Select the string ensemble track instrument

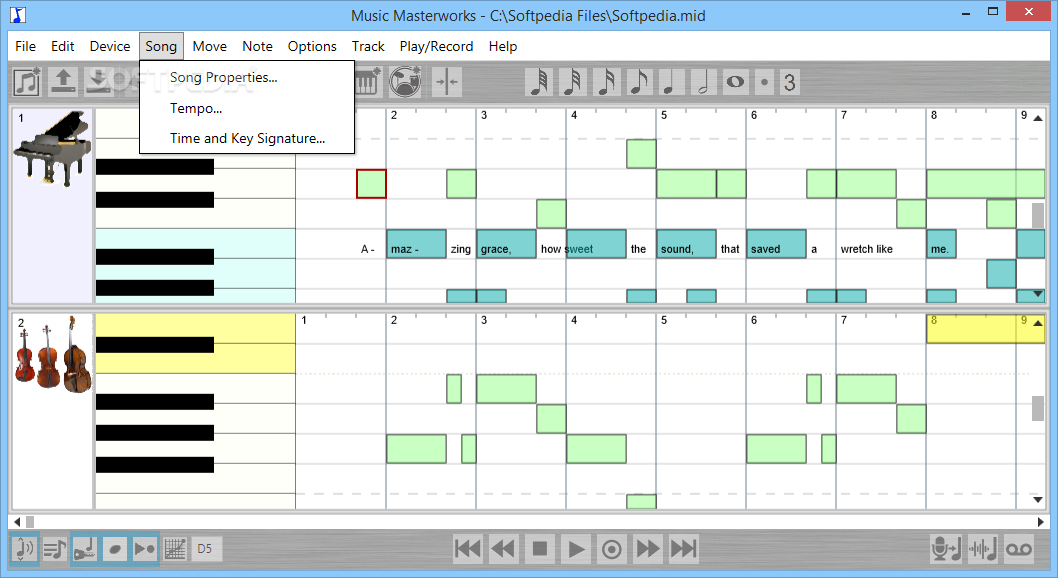[54, 355]
